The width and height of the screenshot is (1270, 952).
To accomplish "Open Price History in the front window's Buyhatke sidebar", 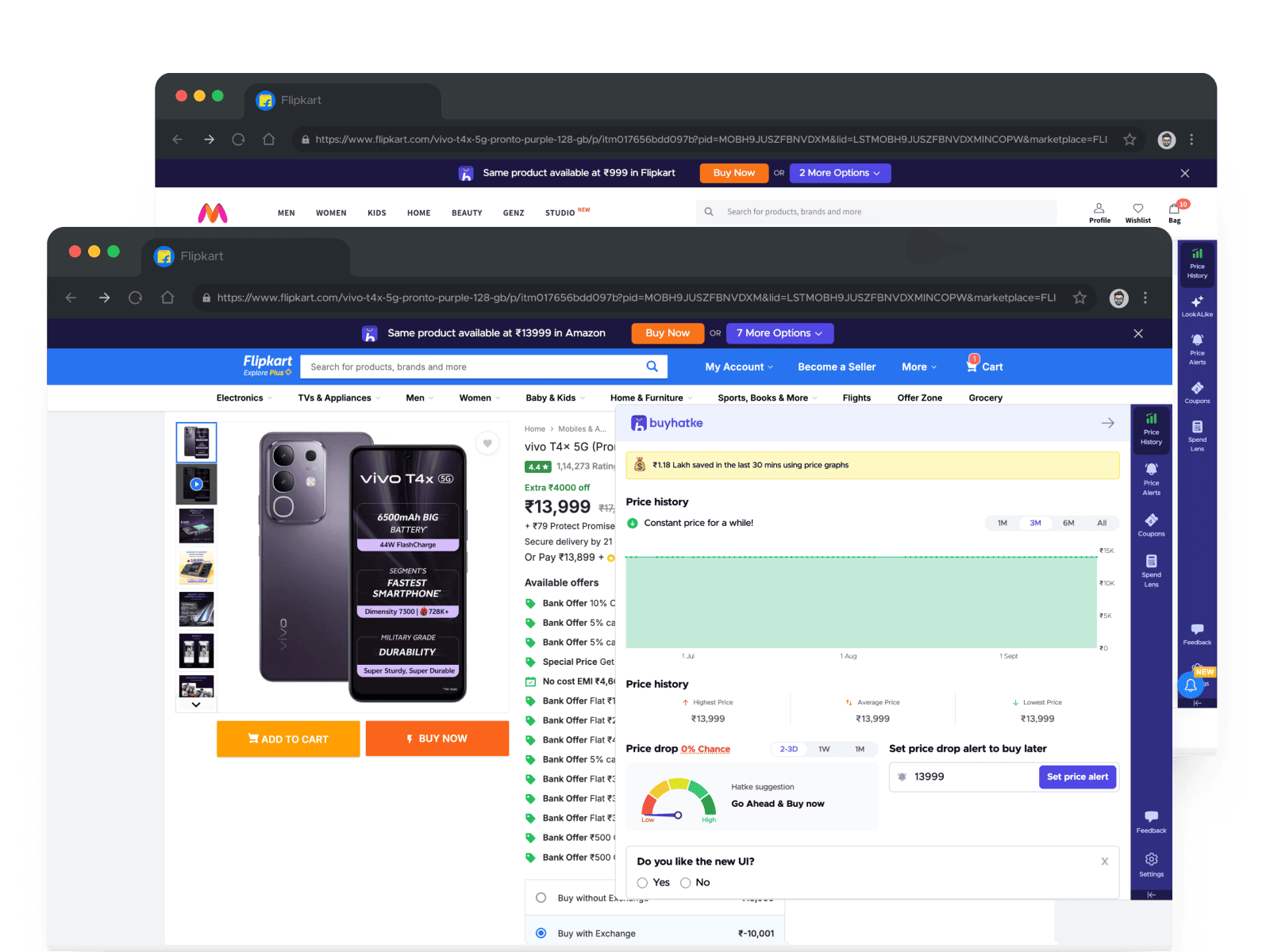I will [1151, 428].
